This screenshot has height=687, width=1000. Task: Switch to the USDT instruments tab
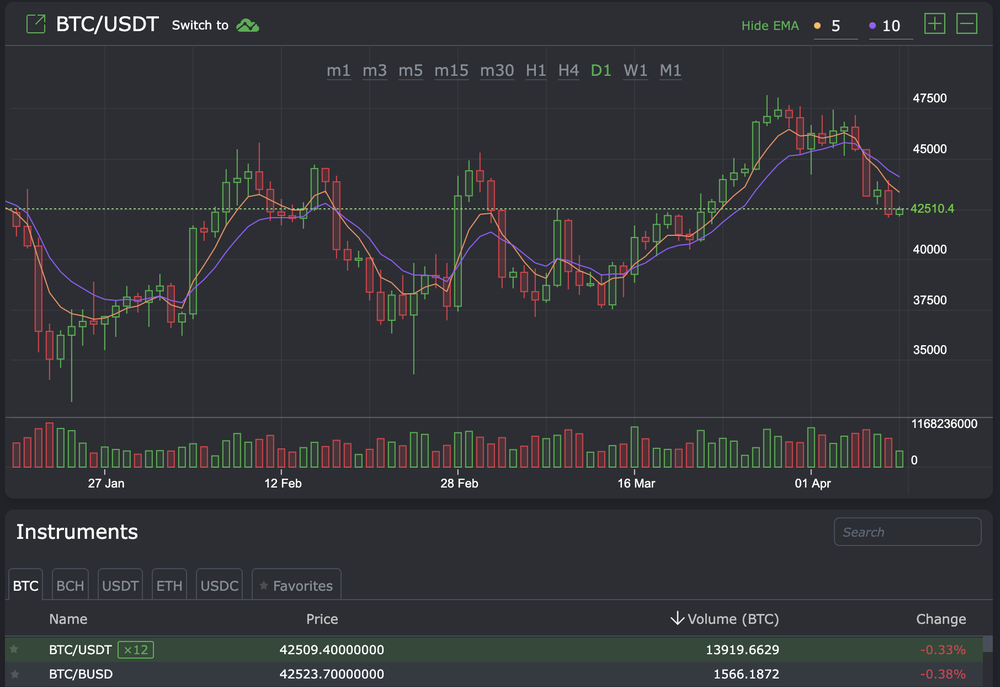point(121,585)
